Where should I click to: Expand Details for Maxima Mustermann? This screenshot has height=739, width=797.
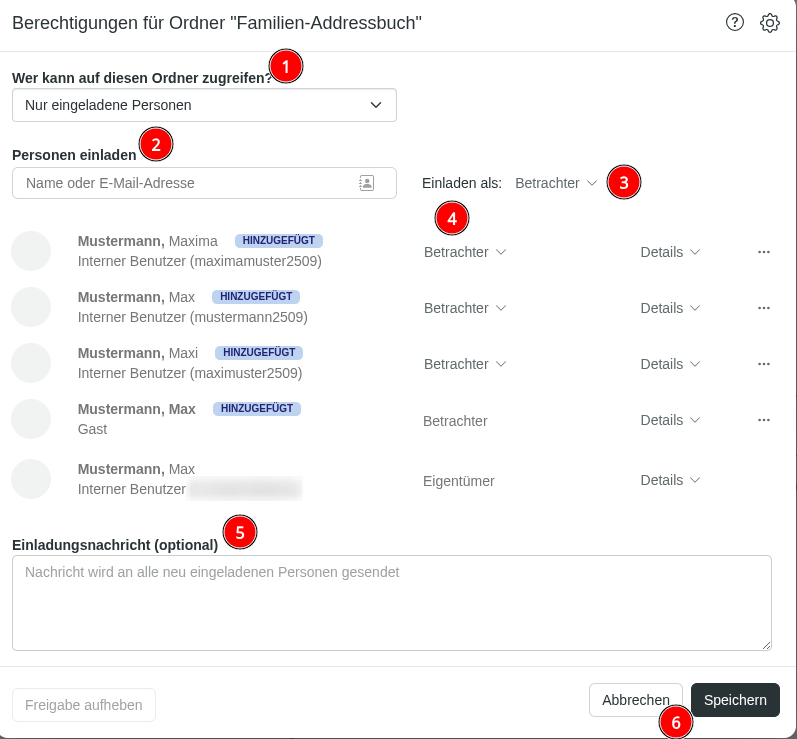tap(670, 252)
